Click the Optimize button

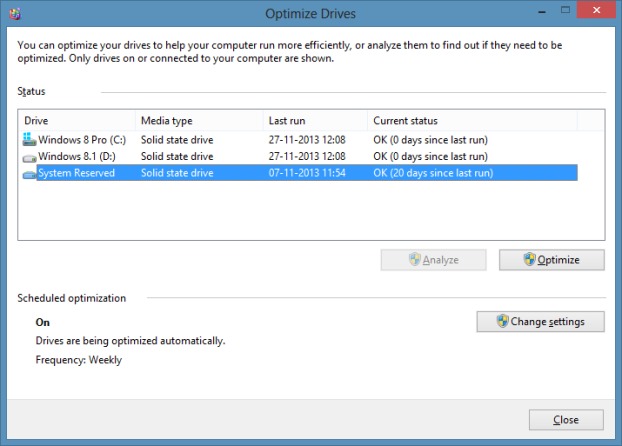[x=551, y=260]
